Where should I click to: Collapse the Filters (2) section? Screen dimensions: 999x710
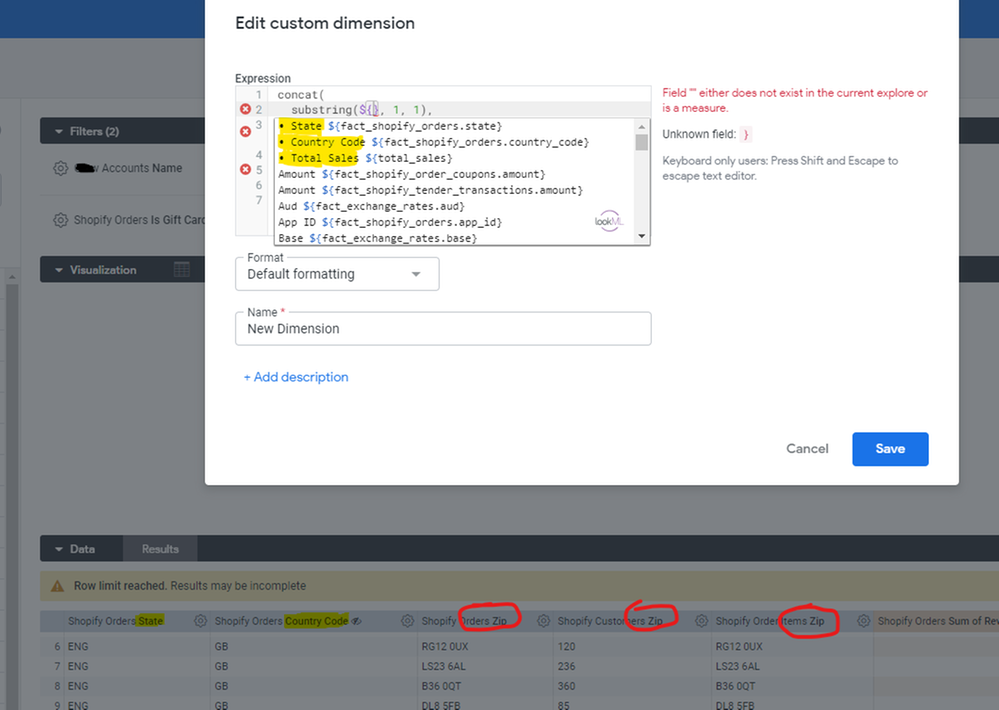(59, 131)
